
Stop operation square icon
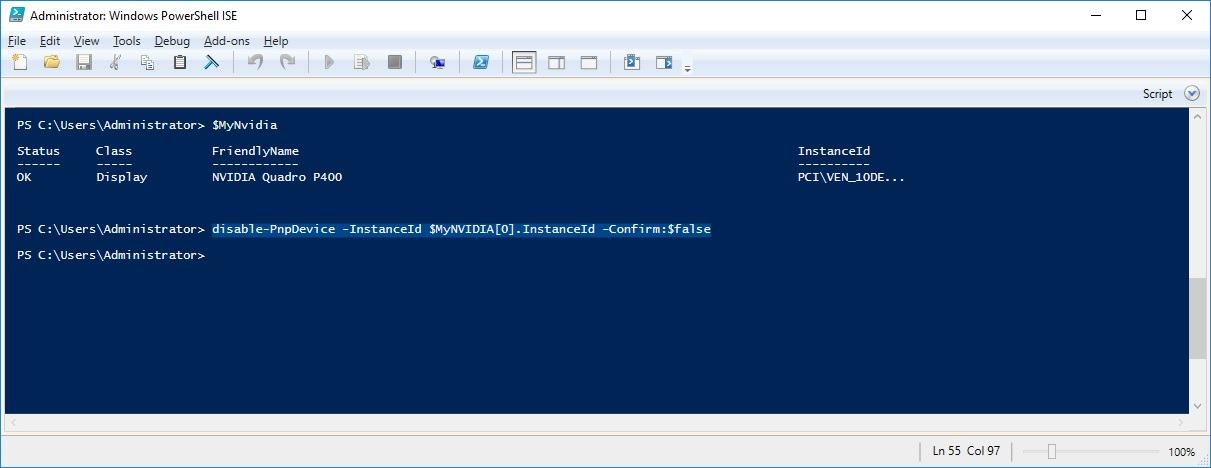point(394,62)
